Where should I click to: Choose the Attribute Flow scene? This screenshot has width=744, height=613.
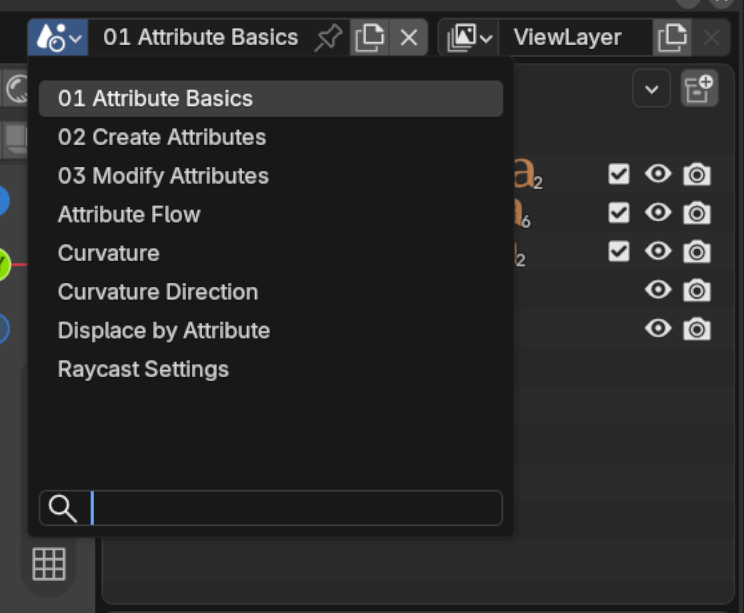[271, 214]
